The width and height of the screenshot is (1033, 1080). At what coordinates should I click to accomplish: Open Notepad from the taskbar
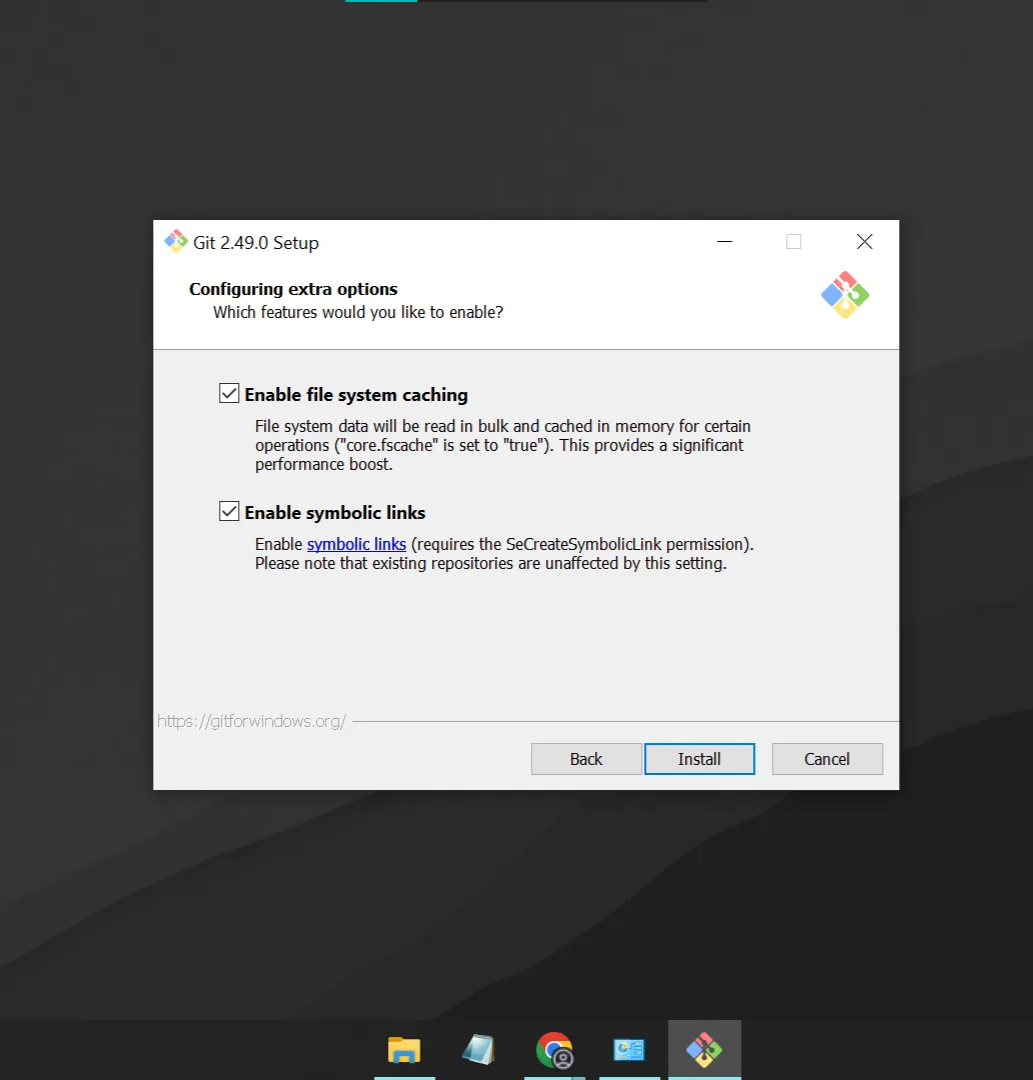[x=479, y=1050]
